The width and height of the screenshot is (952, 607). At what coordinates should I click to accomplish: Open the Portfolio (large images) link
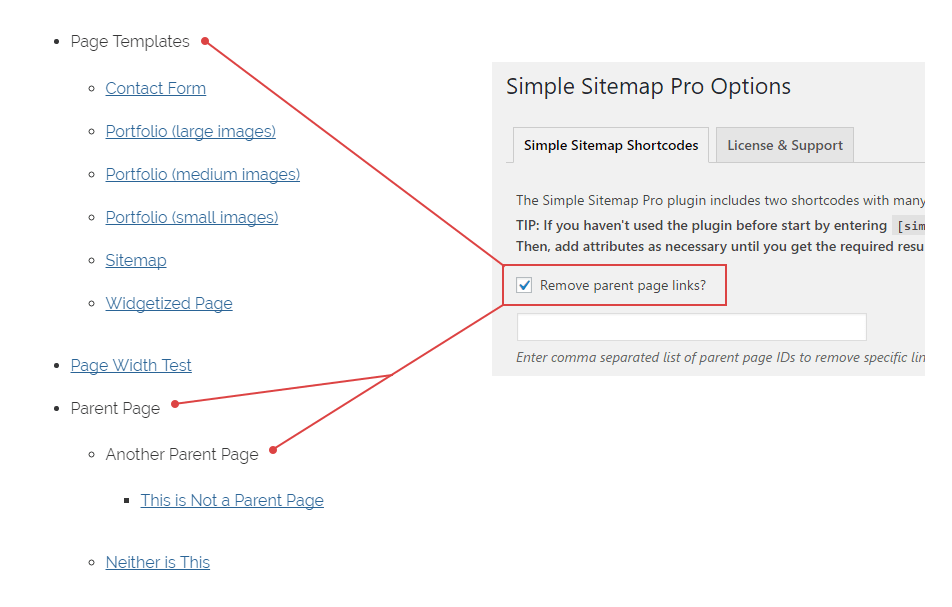point(190,131)
